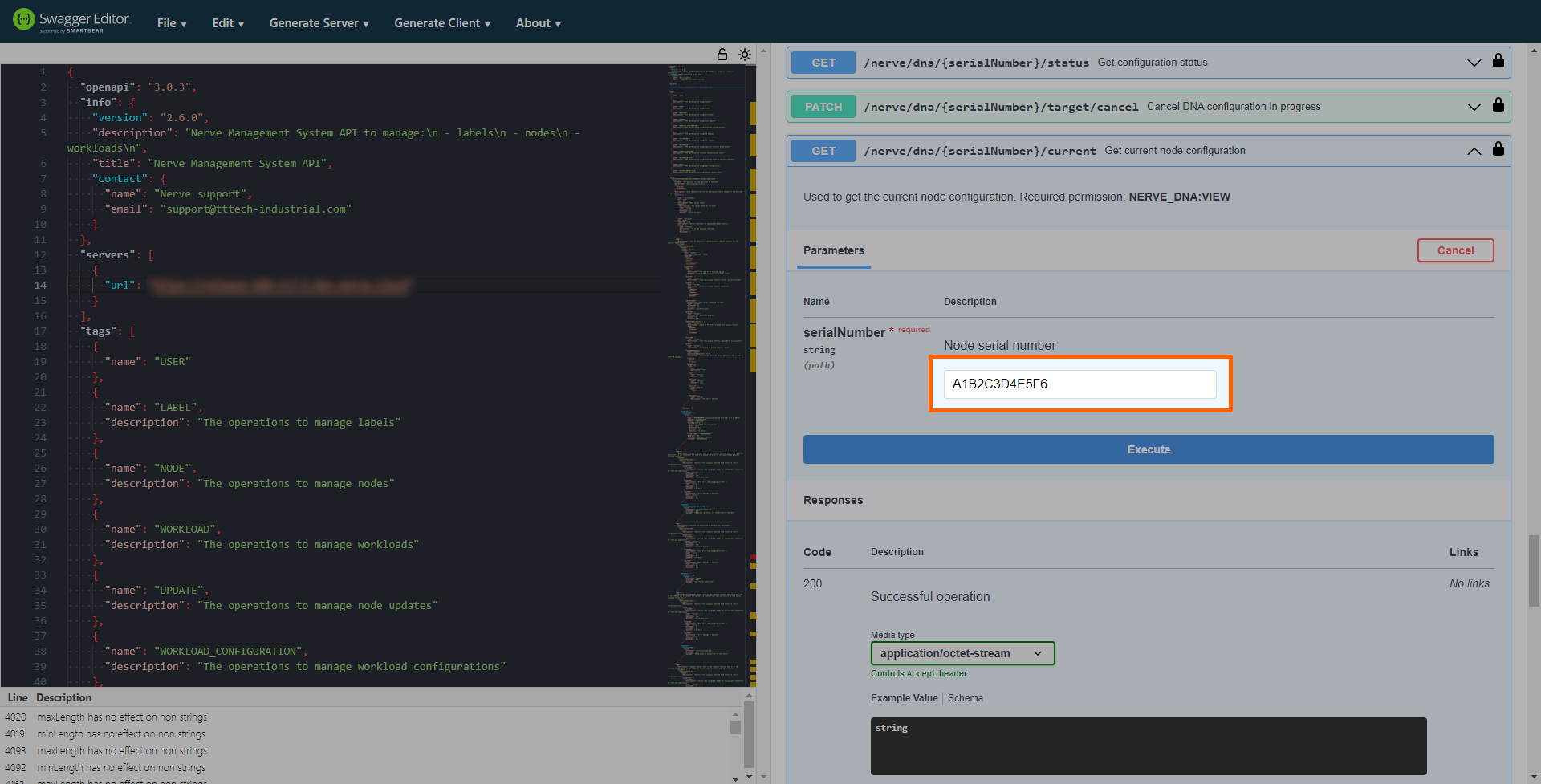This screenshot has width=1541, height=784.
Task: Click the GET badge of the current endpoint
Action: tap(823, 151)
